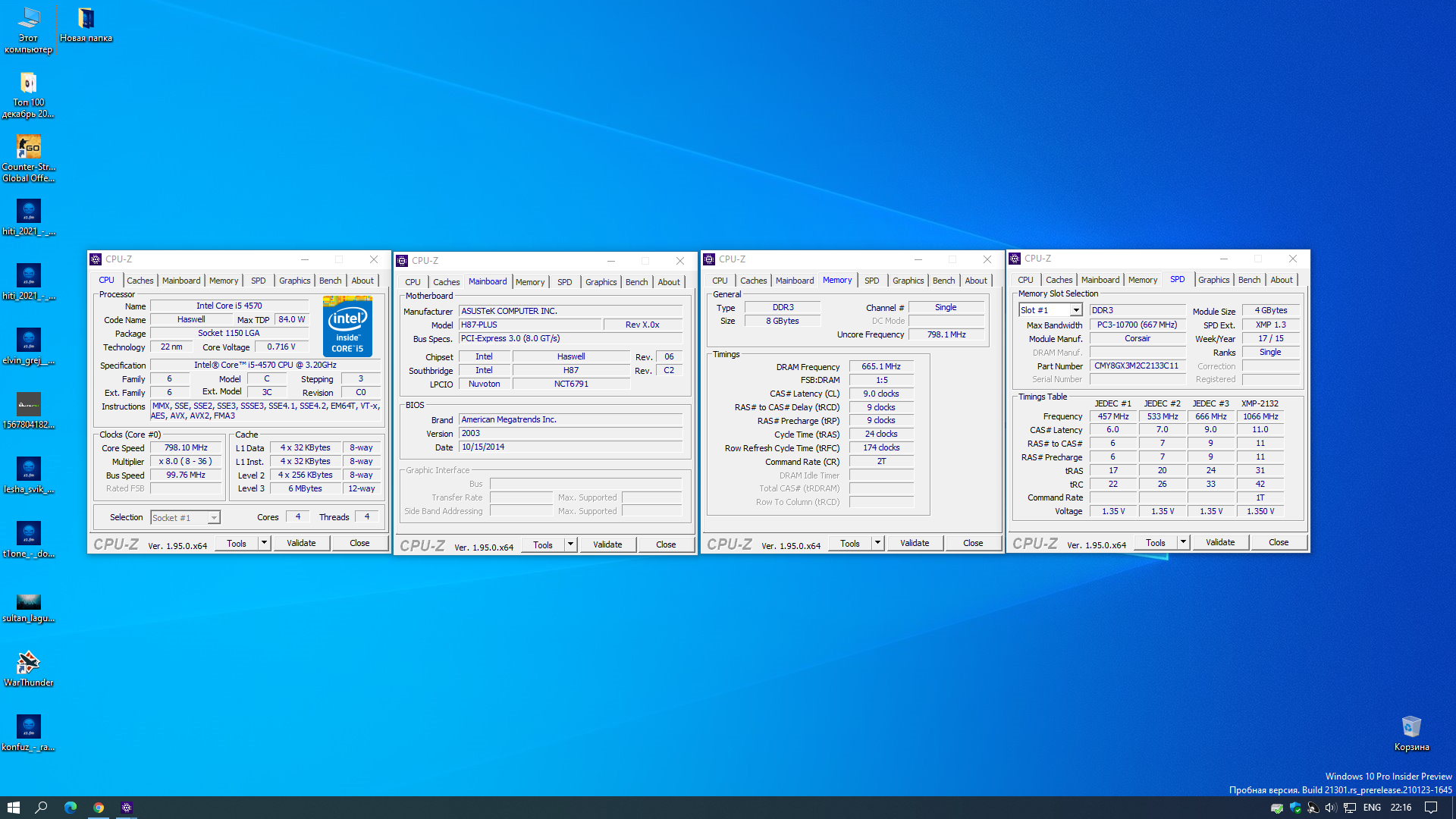Switch to Graphics tab in Memory window
1456x819 pixels.
(x=908, y=281)
